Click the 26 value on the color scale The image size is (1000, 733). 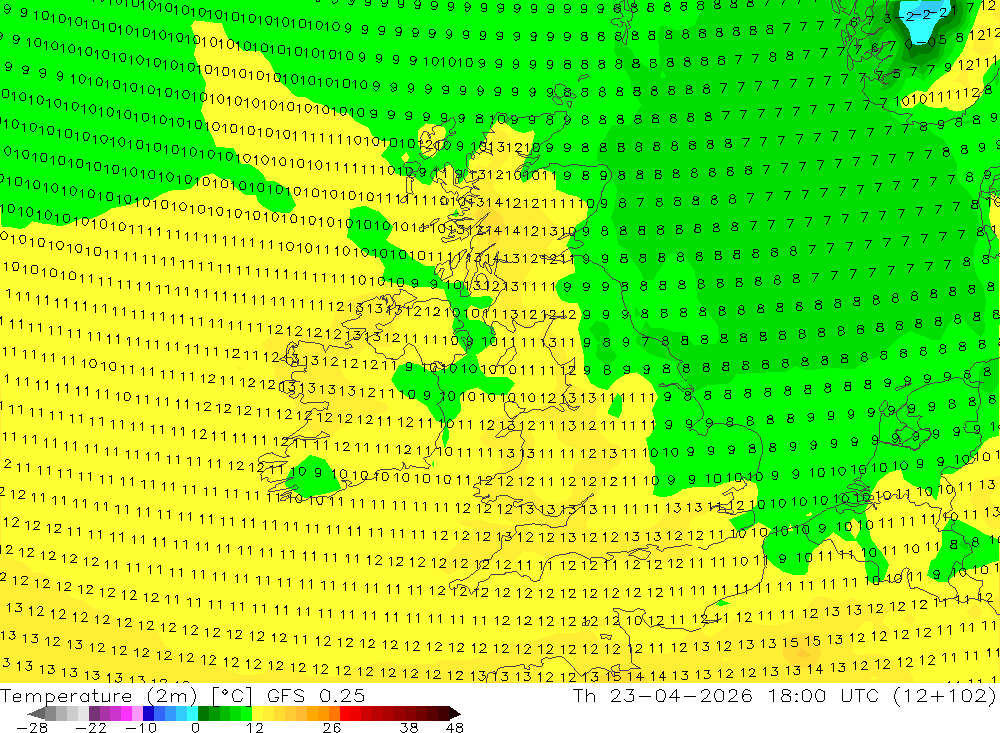332,727
